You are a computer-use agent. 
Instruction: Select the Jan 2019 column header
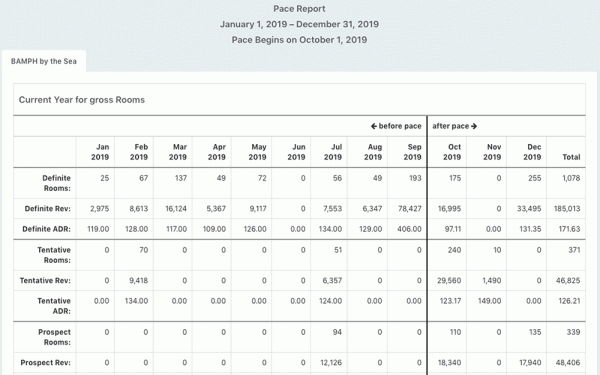(x=100, y=152)
